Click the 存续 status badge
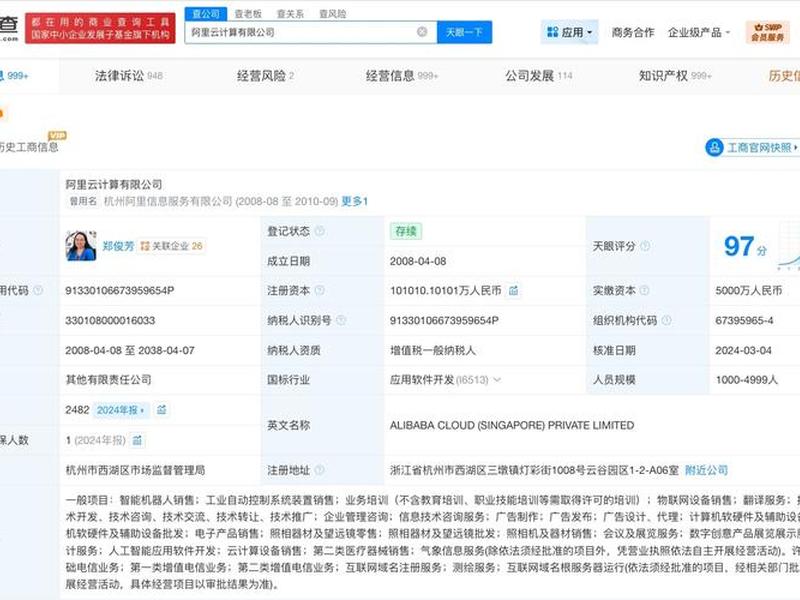This screenshot has height=600, width=800. [406, 231]
